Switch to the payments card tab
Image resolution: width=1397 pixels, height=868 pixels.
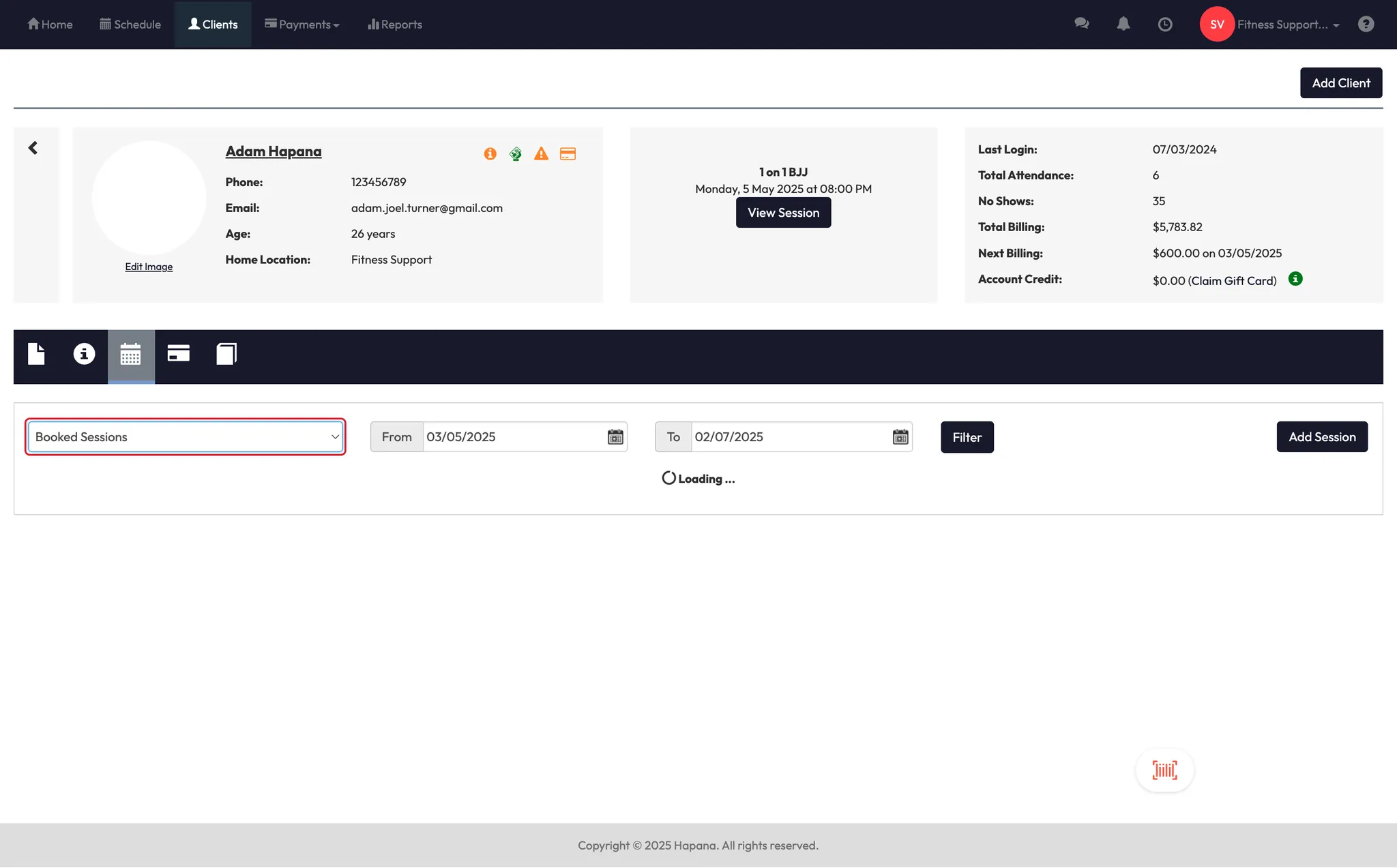click(x=179, y=354)
